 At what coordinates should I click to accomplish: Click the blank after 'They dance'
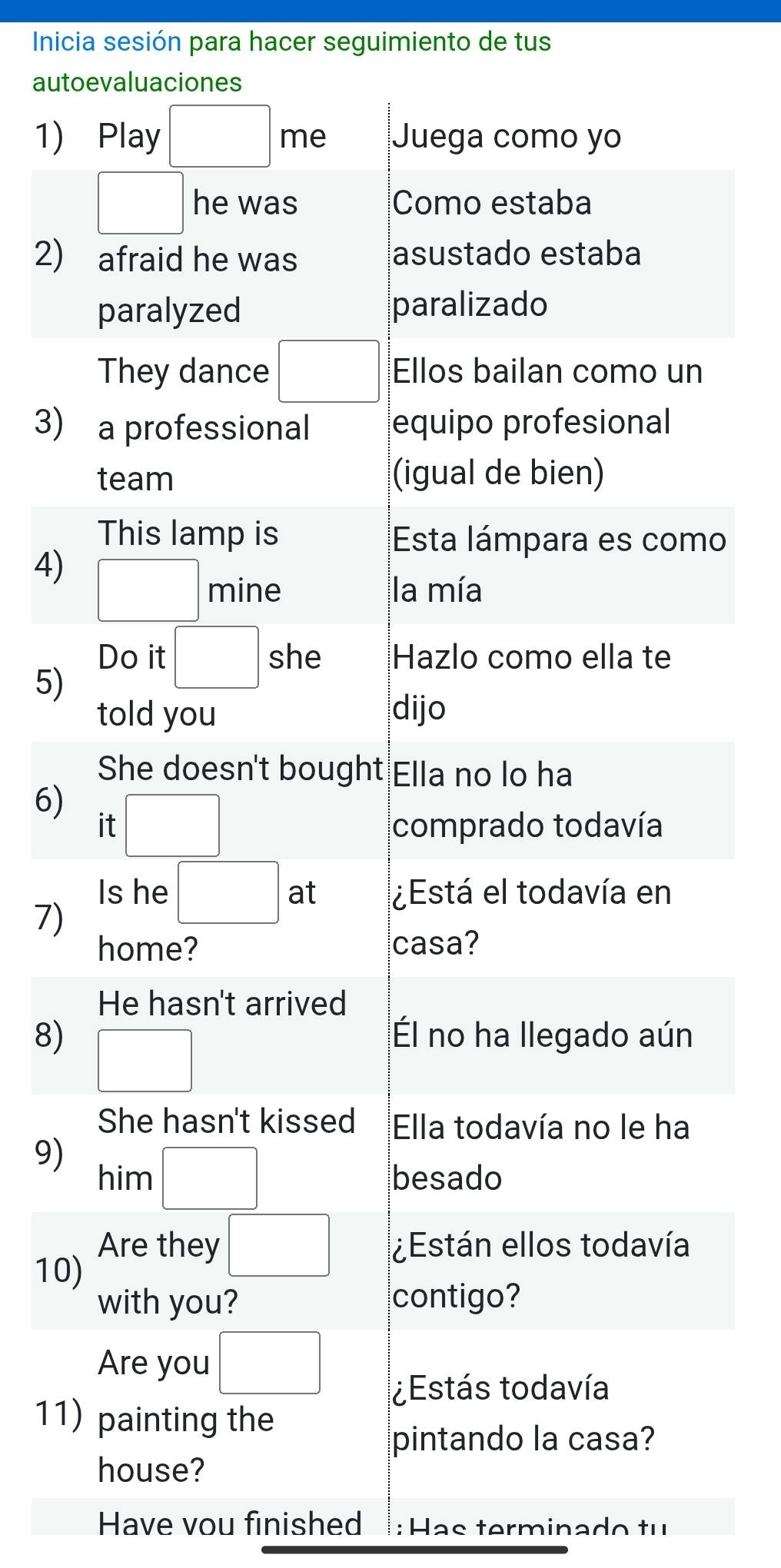[x=329, y=371]
